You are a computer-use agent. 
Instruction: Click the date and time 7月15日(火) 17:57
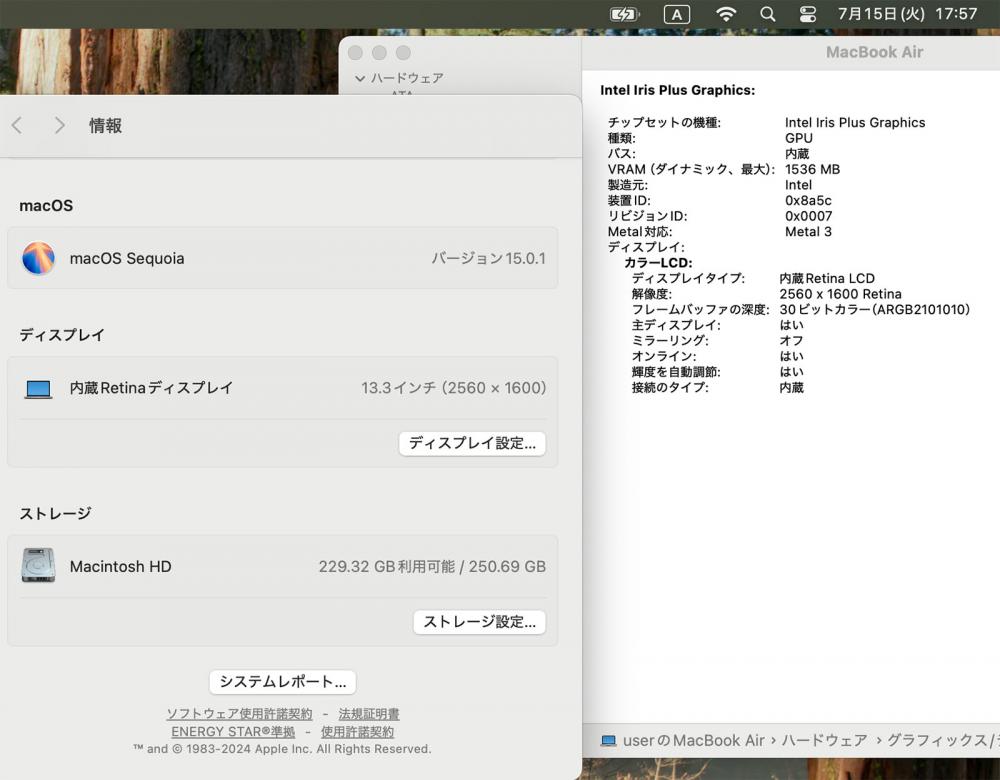907,13
